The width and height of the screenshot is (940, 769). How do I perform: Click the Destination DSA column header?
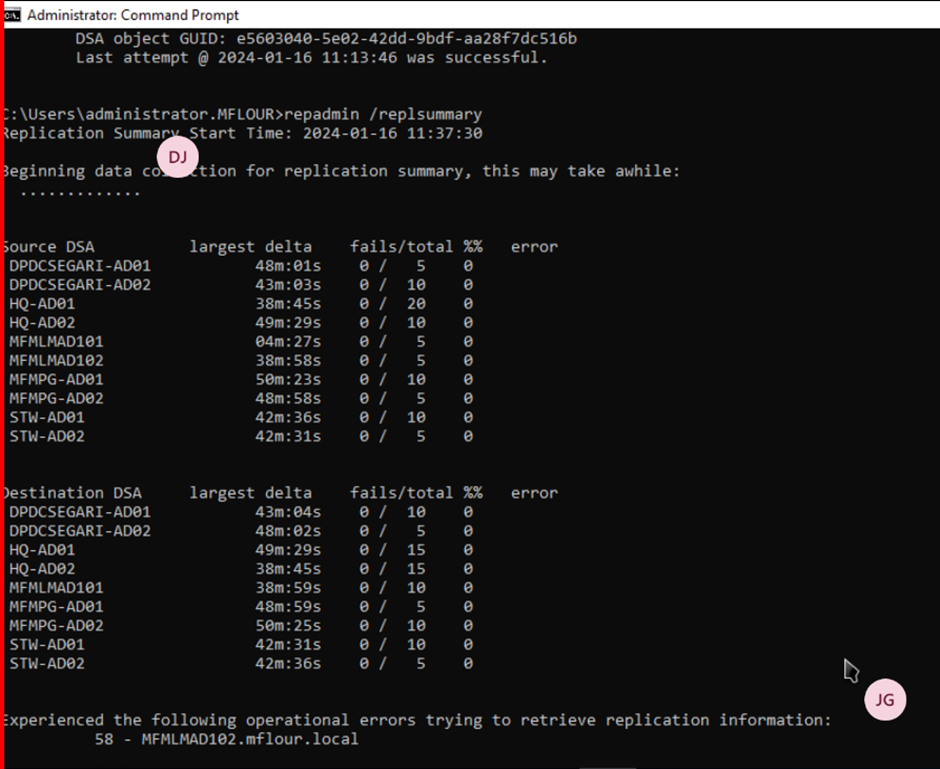pos(72,493)
